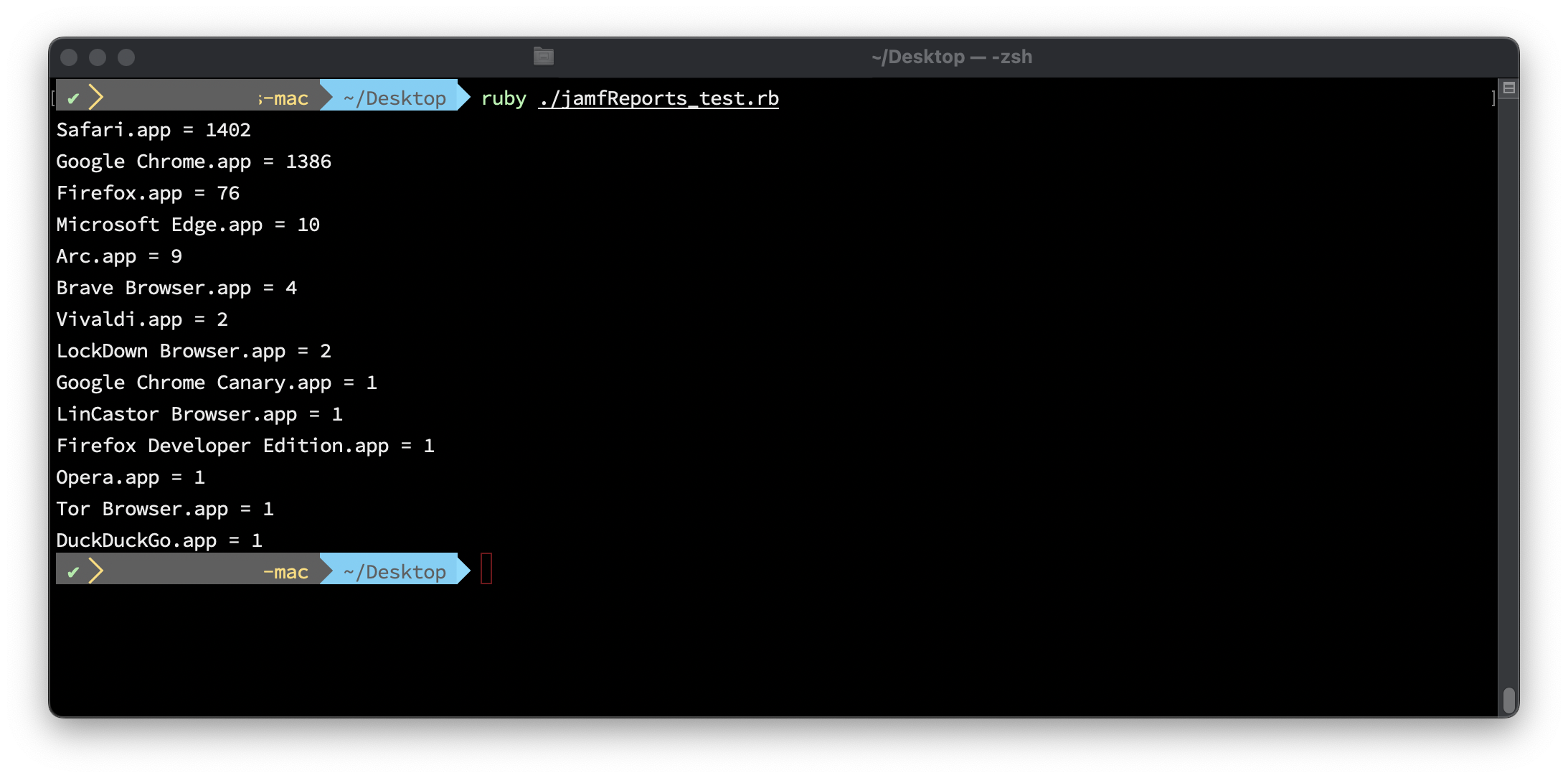Click the yellow chevron on first prompt line
The height and width of the screenshot is (778, 1568).
tap(96, 97)
